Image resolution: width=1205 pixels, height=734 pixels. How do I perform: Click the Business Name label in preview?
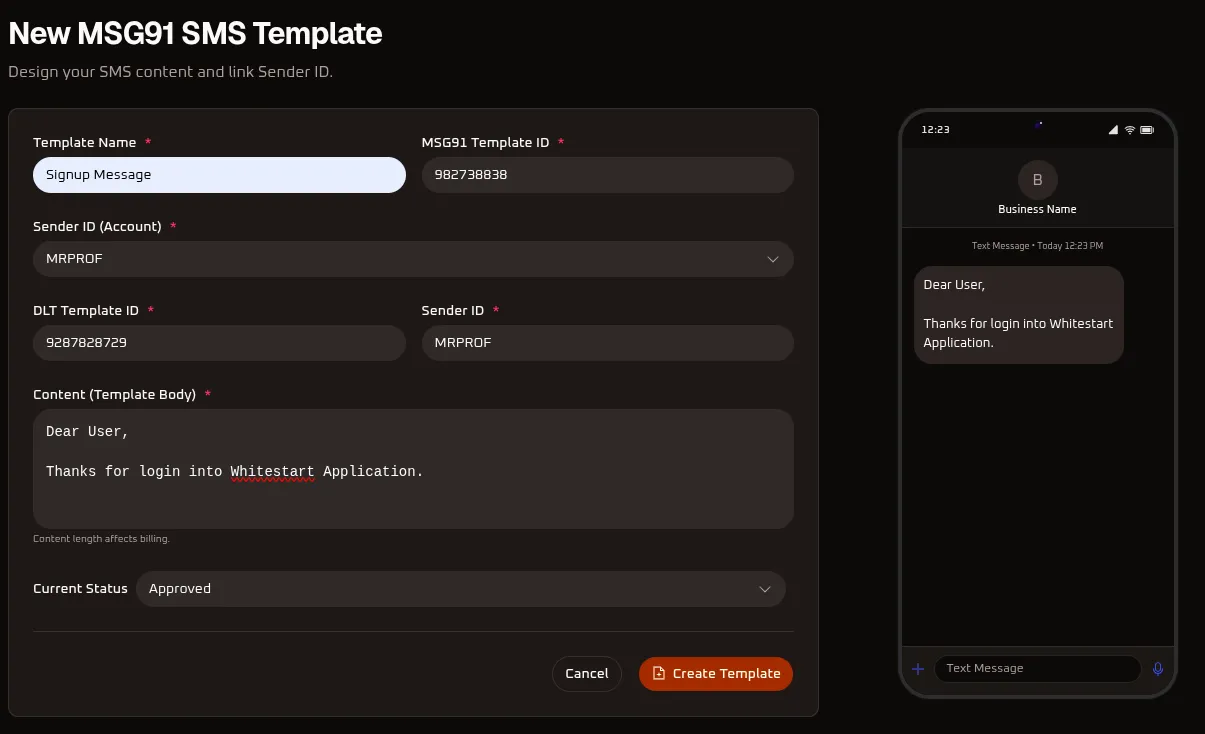click(1037, 209)
